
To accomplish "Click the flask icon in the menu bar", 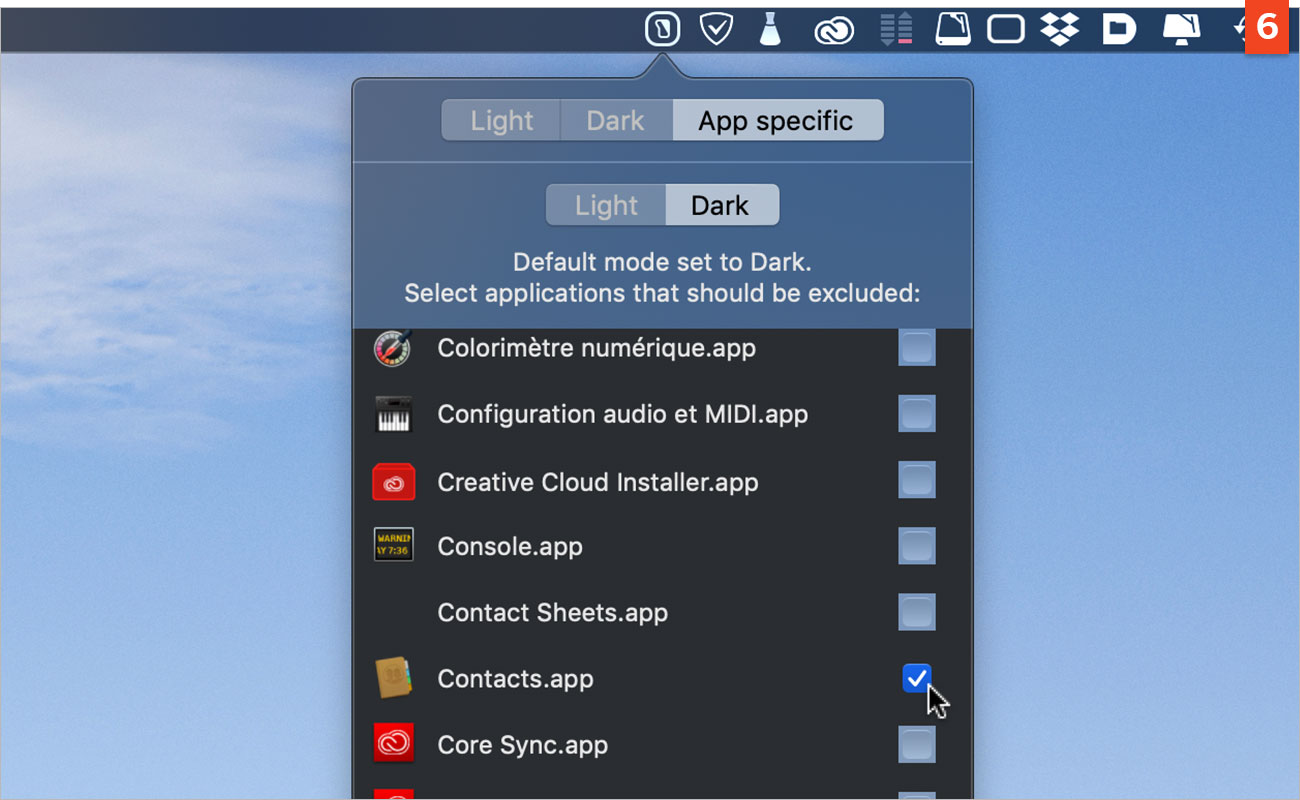I will [x=769, y=29].
